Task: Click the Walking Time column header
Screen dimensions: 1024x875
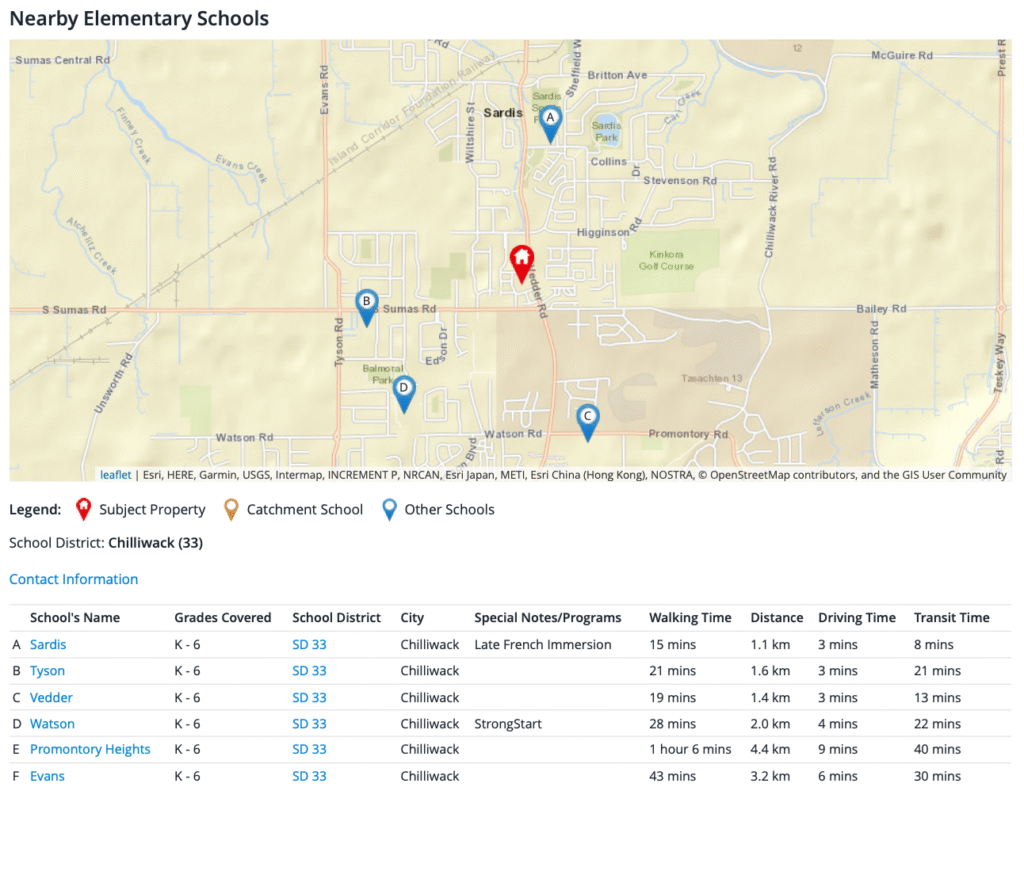Action: (x=690, y=618)
